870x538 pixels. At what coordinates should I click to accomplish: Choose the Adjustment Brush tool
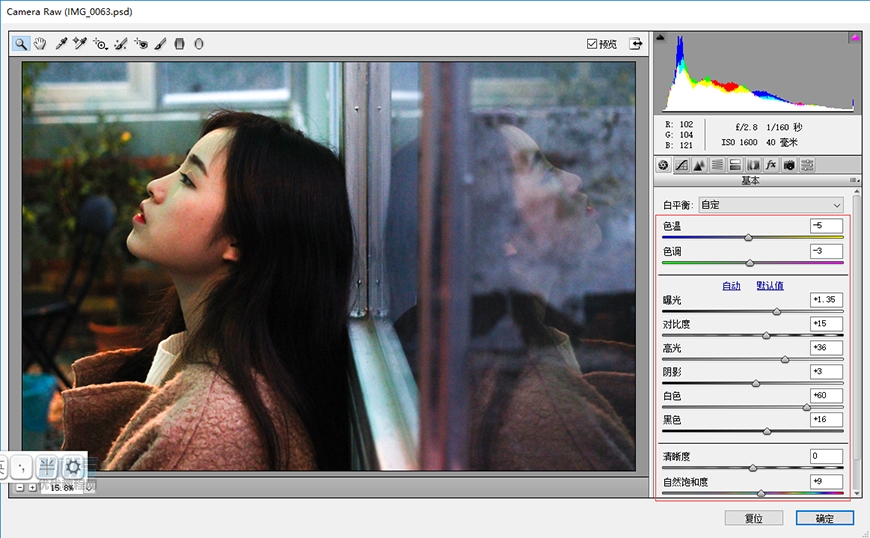click(x=160, y=44)
